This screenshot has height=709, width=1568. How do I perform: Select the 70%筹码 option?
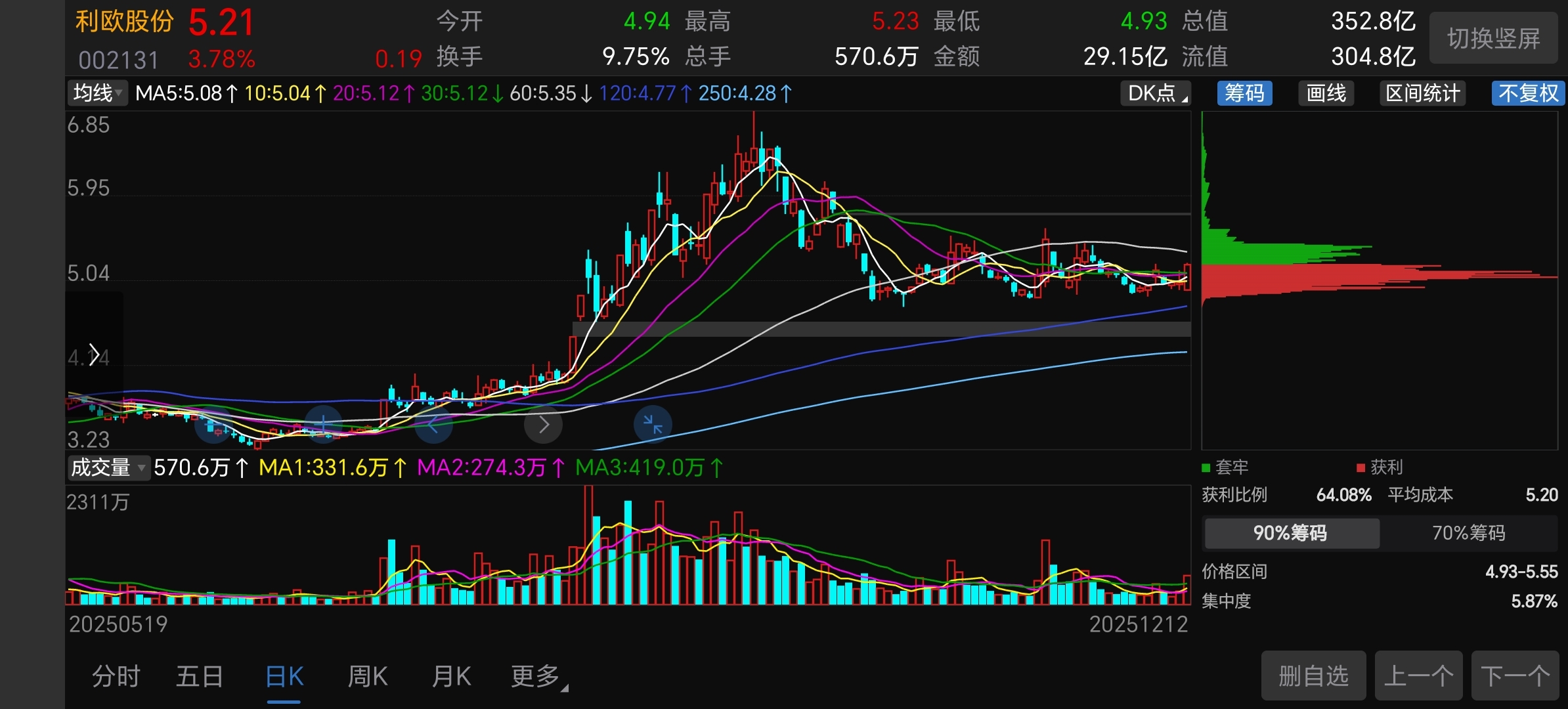coord(1468,532)
